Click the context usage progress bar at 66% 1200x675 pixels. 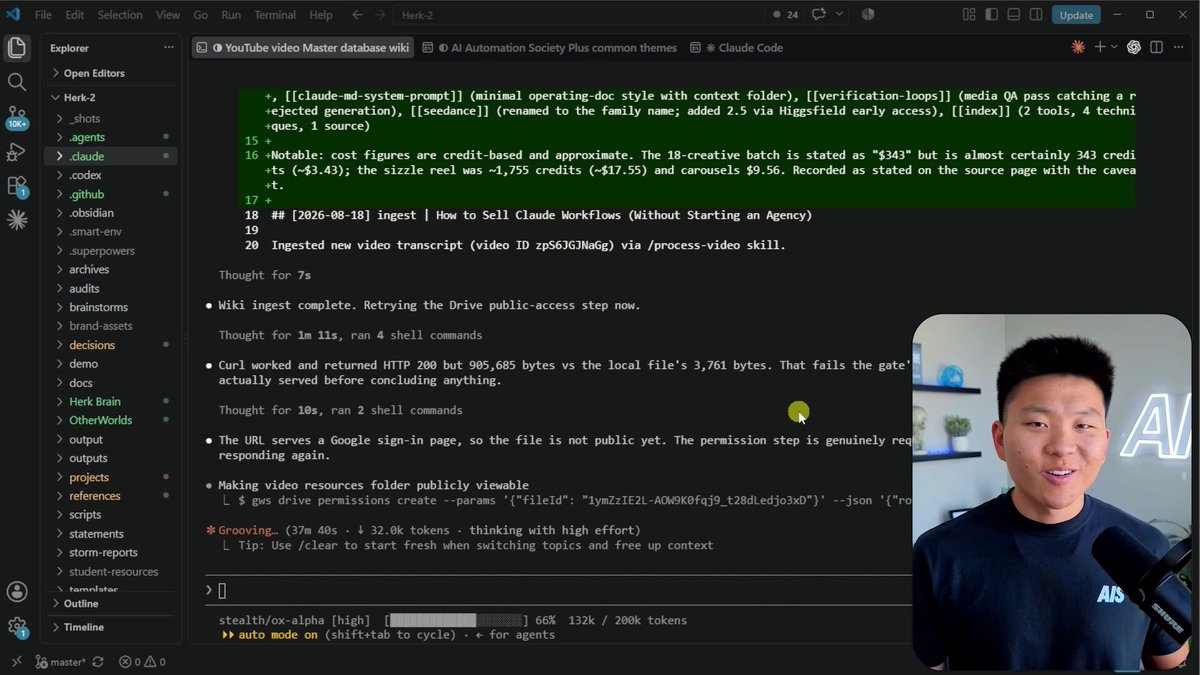tap(458, 620)
